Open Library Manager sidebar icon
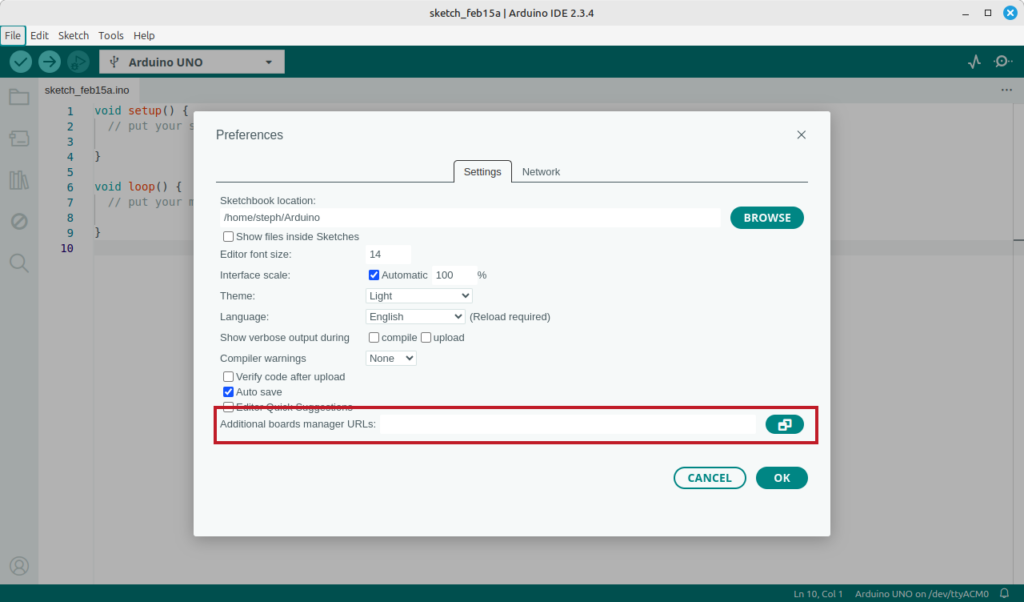This screenshot has height=602, width=1024. tap(19, 180)
